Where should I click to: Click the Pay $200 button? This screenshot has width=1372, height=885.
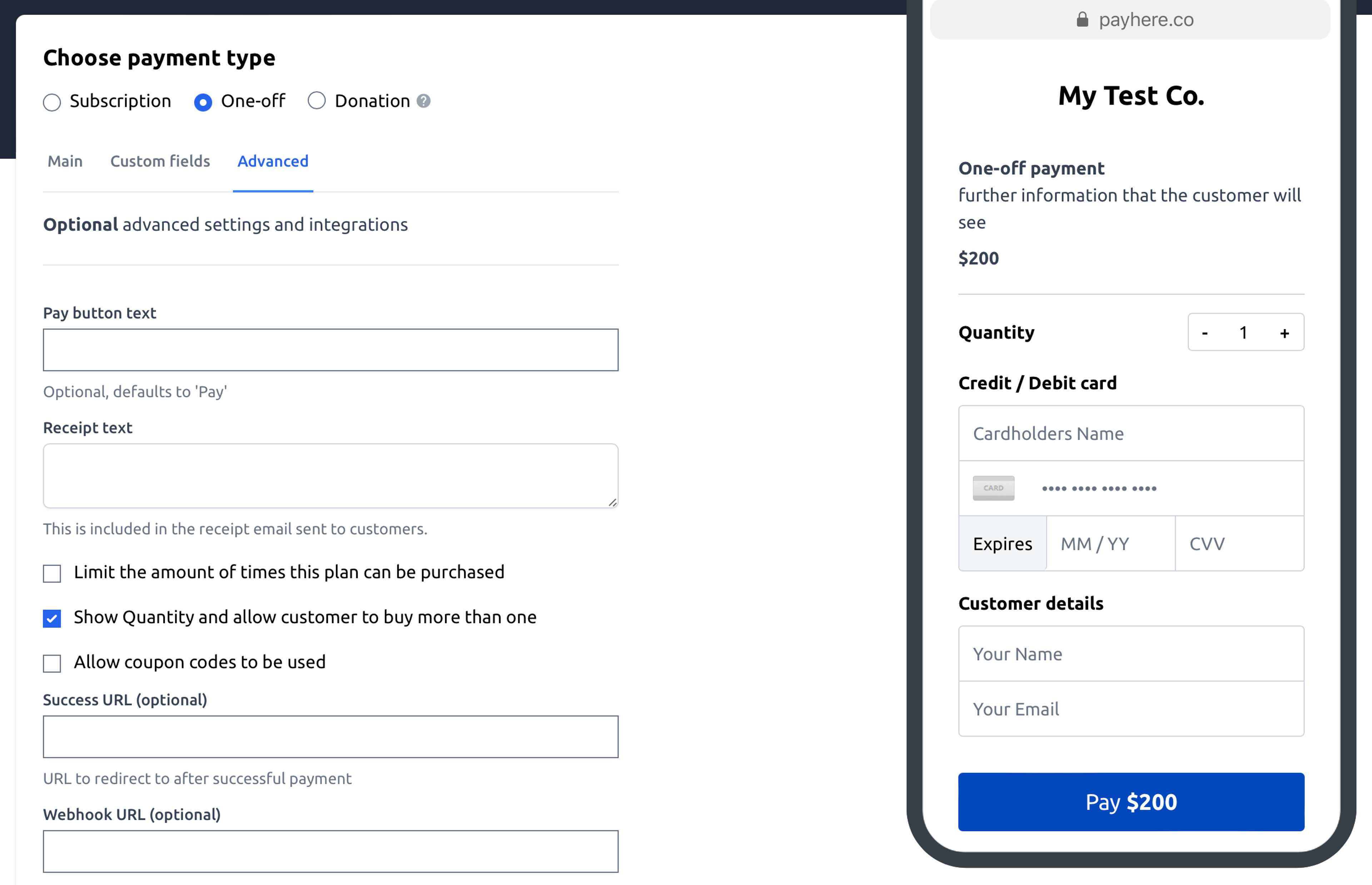(x=1131, y=802)
